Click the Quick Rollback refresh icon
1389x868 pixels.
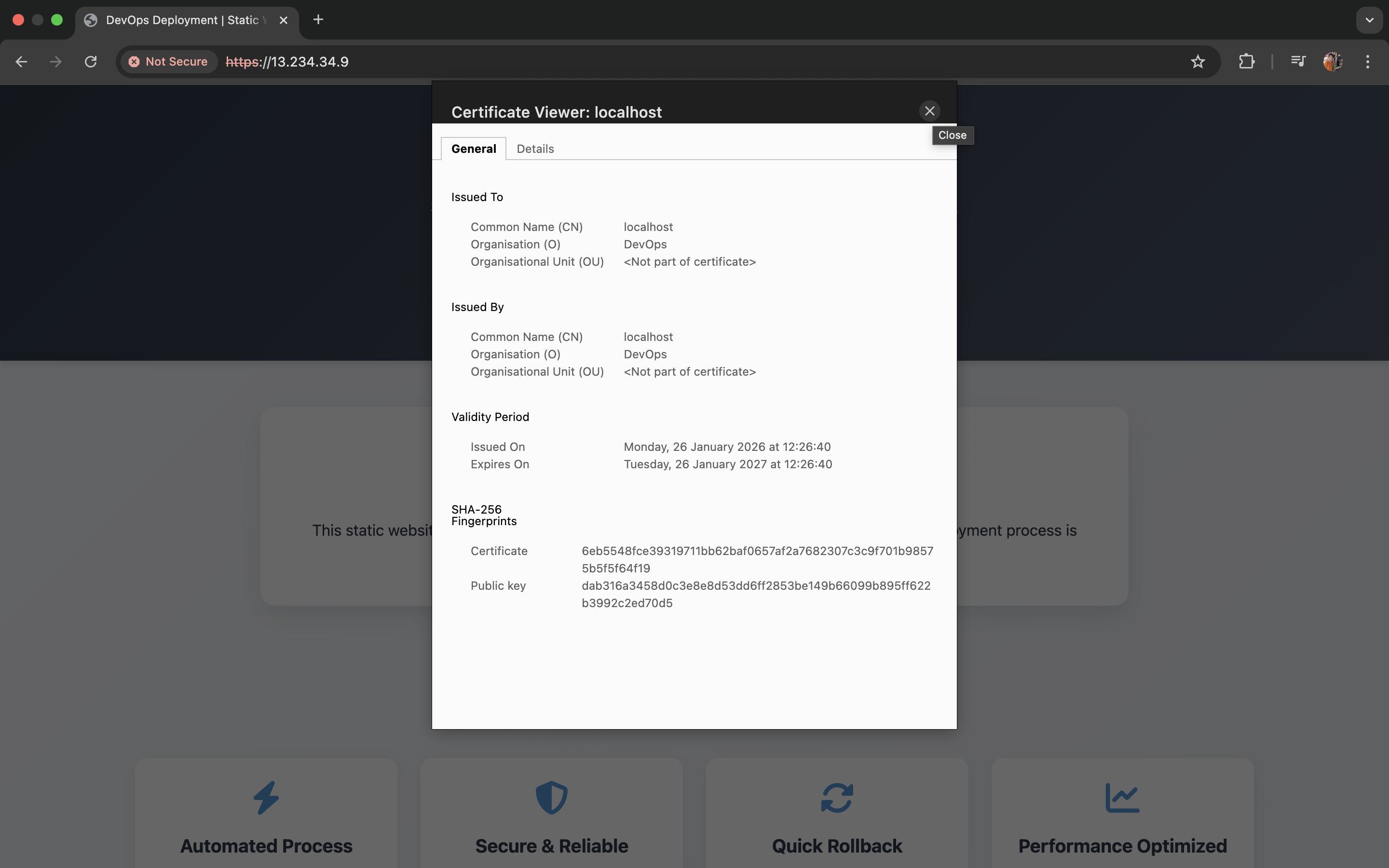click(836, 798)
